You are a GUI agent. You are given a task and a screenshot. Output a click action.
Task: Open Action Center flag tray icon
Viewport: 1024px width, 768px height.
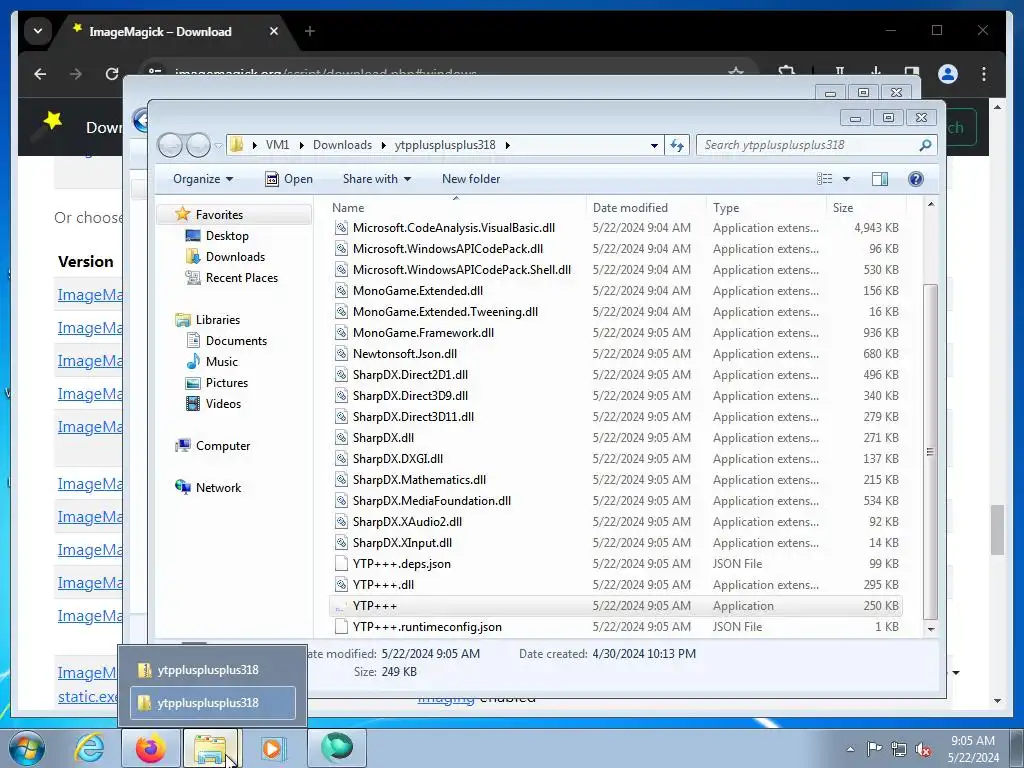pyautogui.click(x=874, y=749)
